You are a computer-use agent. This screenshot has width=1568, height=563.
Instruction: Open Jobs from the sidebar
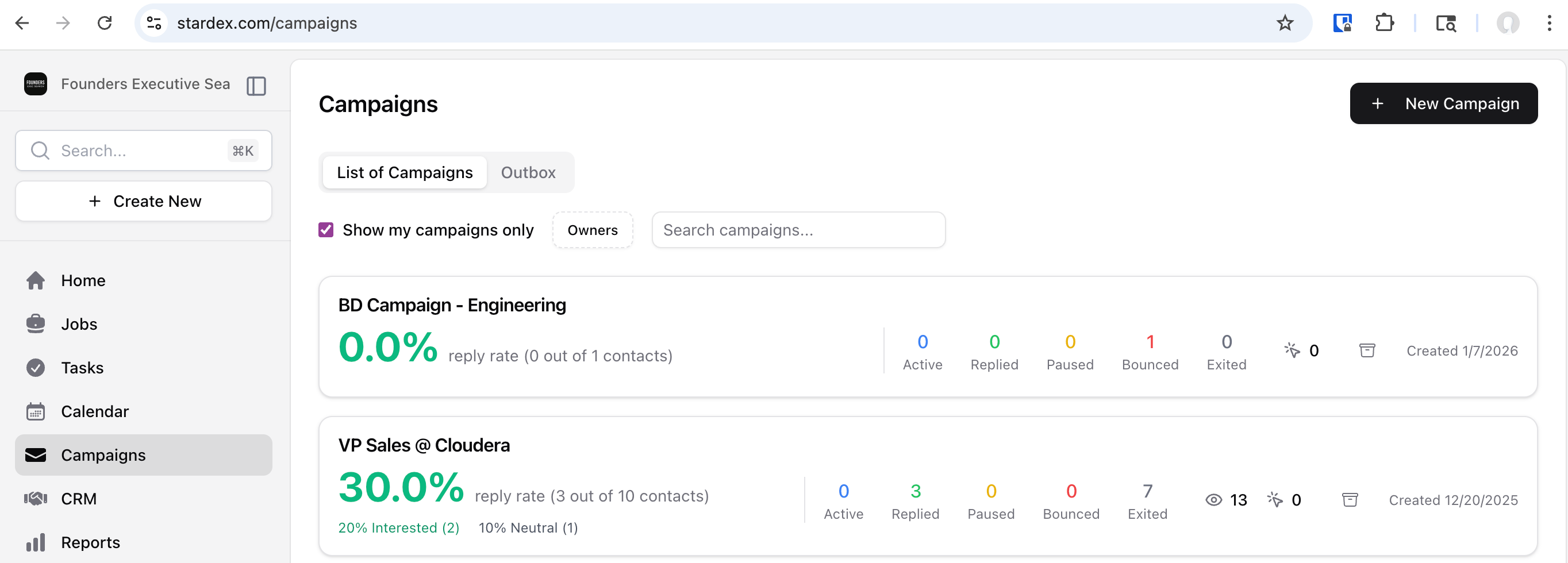[x=143, y=325]
